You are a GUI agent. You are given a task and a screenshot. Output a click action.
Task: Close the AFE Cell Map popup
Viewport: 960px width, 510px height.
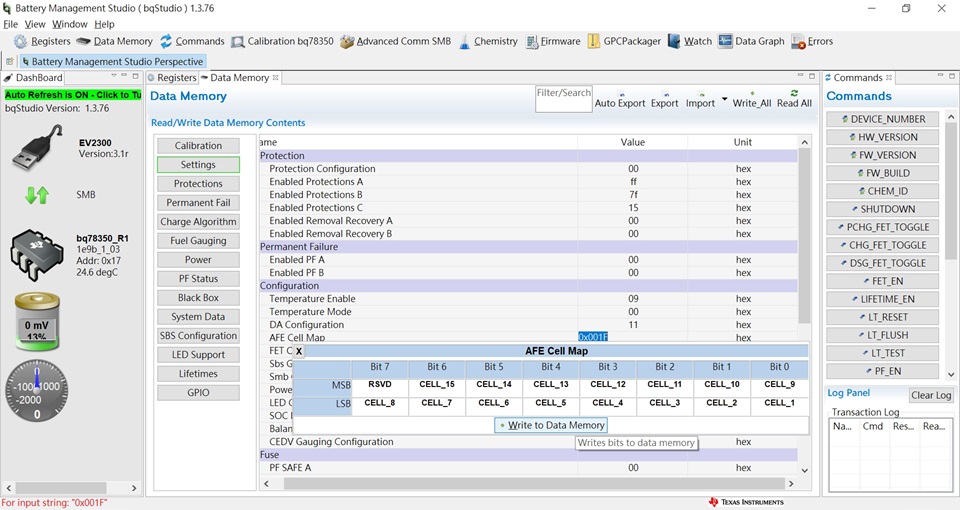(x=298, y=351)
